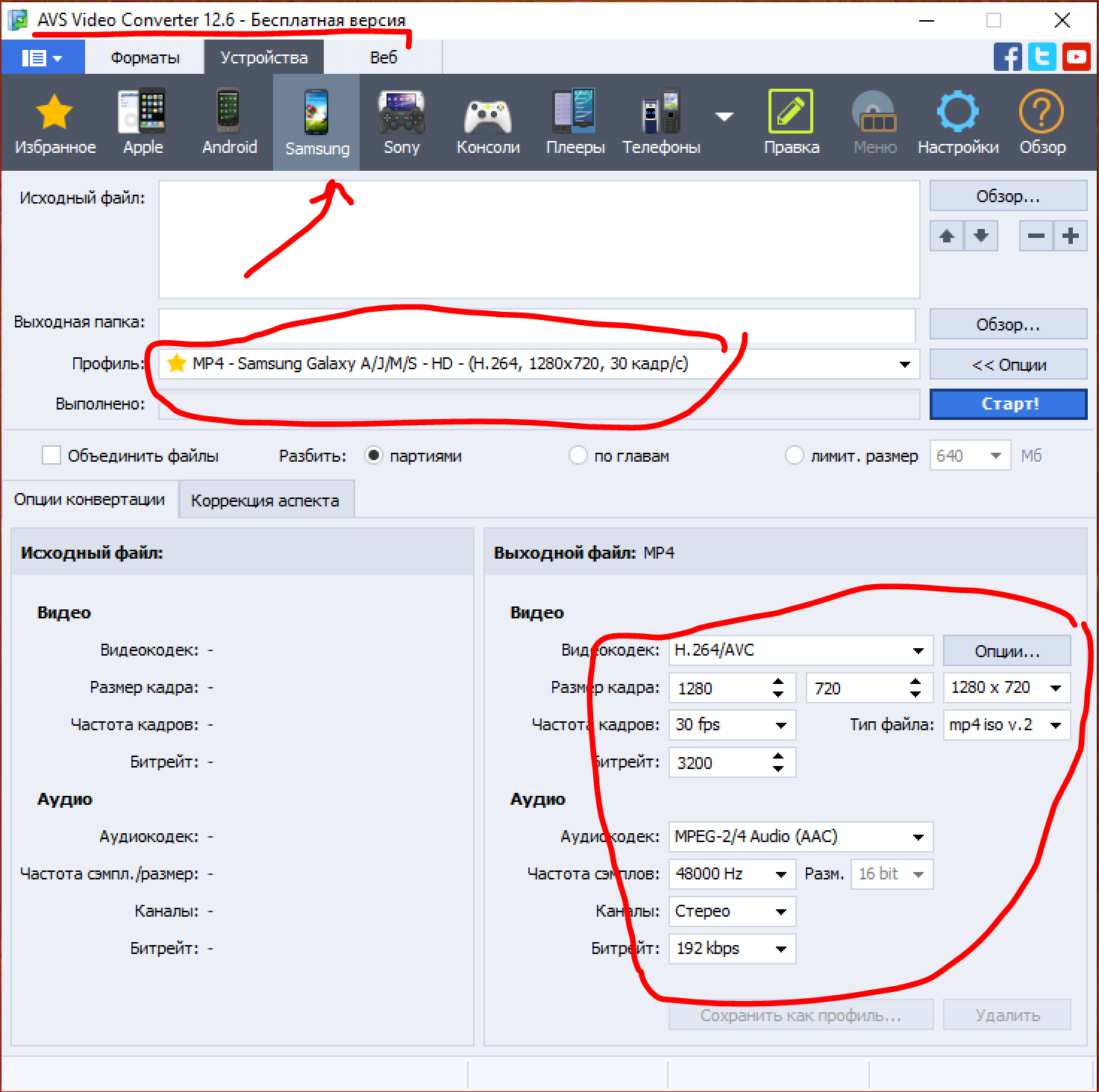Choose the Sony devices icon
Screen dimensions: 1099x1092
point(401,122)
